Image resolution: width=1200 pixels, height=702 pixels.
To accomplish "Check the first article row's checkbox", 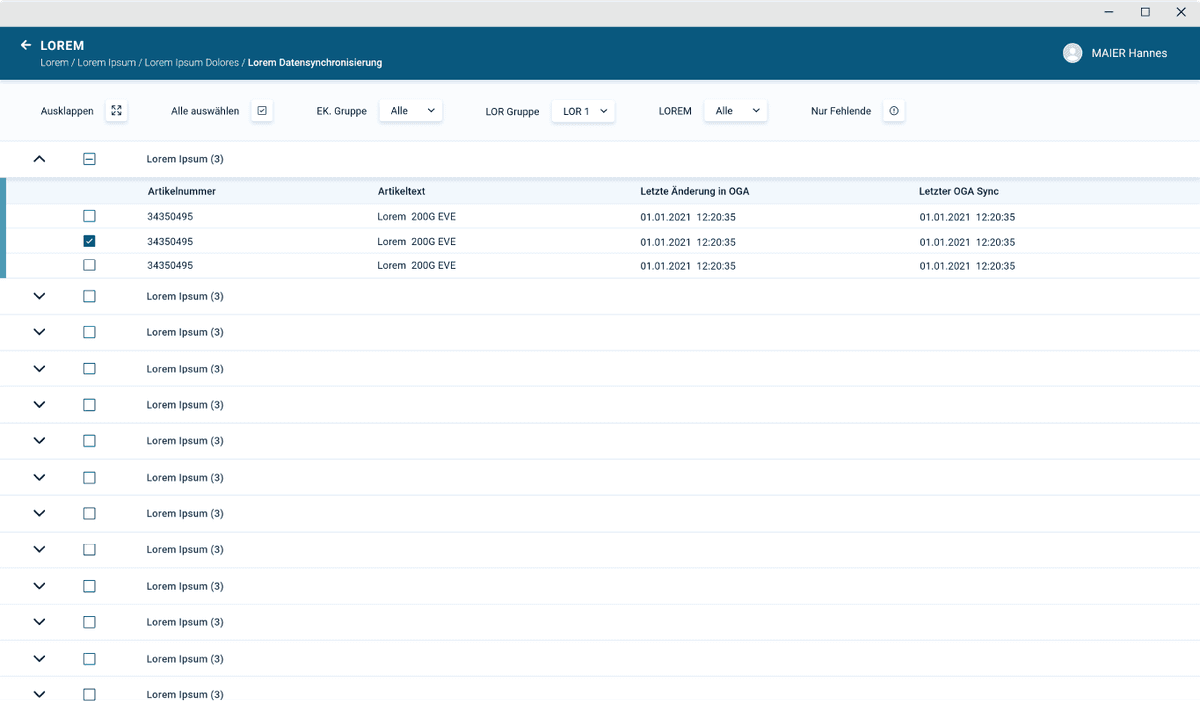I will (89, 216).
